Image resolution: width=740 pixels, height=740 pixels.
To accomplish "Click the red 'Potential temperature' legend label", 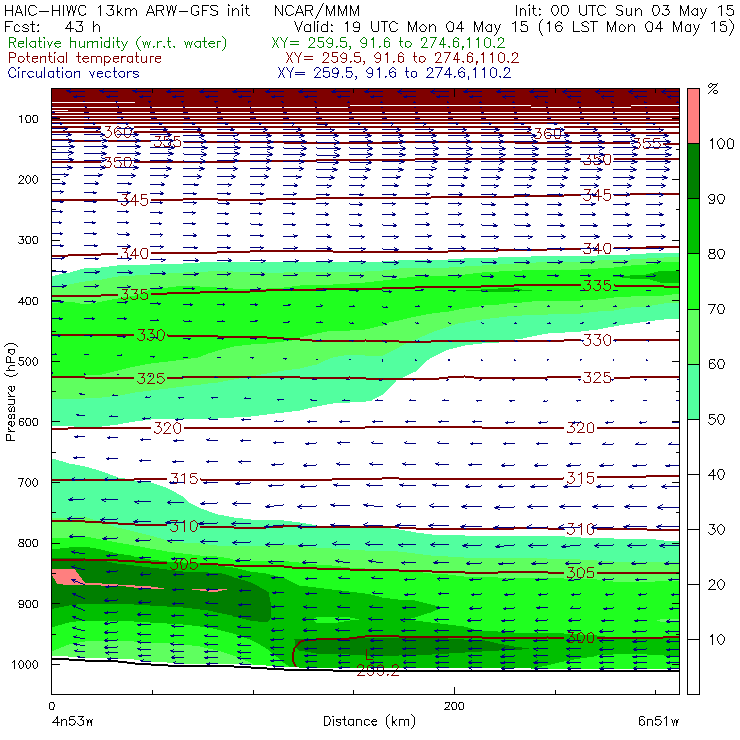I will [x=85, y=58].
